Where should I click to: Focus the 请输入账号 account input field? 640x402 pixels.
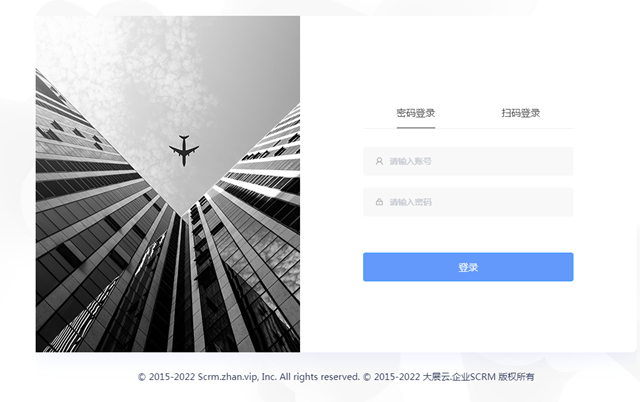click(468, 161)
